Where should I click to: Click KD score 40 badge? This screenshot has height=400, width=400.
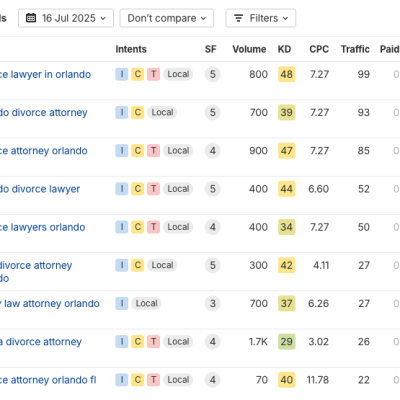pos(287,380)
